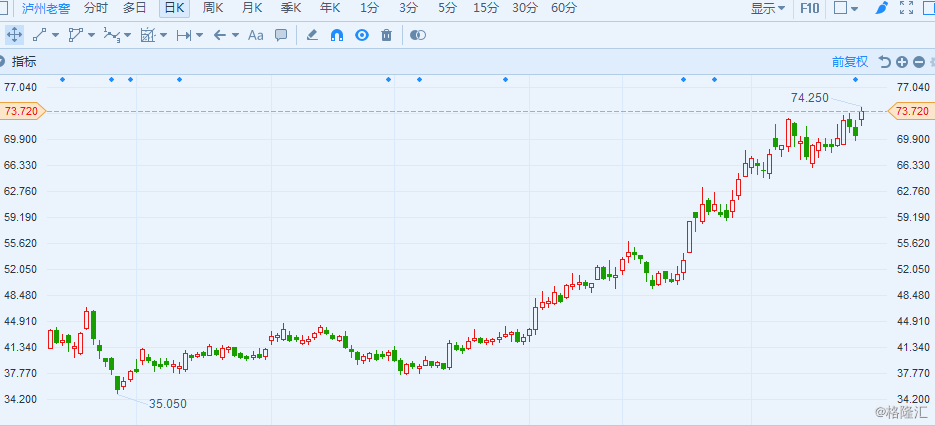Viewport: 935px width, 426px height.
Task: Toggle the overlapping circles overlay switch
Action: coord(418,35)
